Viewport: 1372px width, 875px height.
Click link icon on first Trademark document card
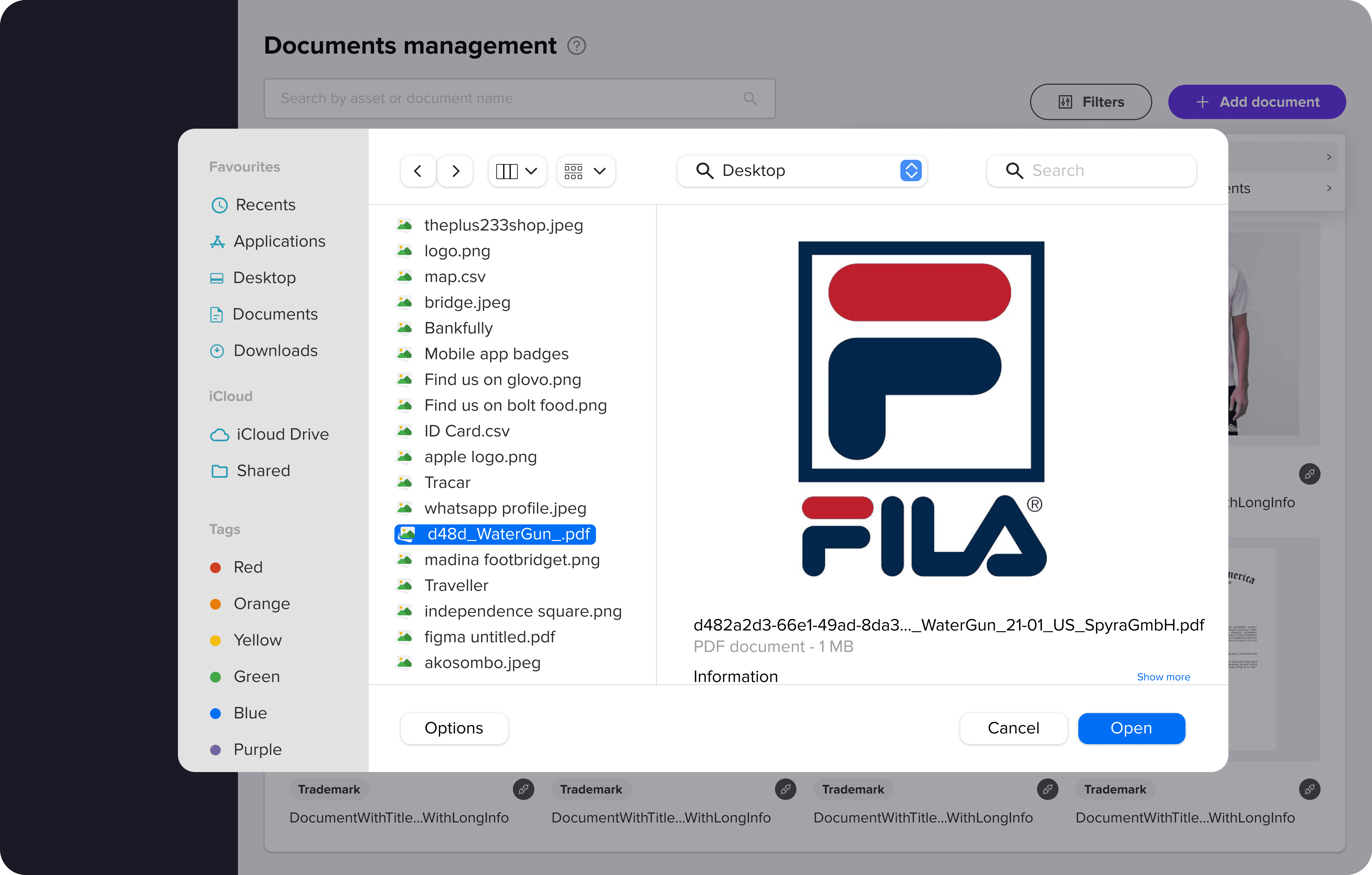pyautogui.click(x=523, y=789)
